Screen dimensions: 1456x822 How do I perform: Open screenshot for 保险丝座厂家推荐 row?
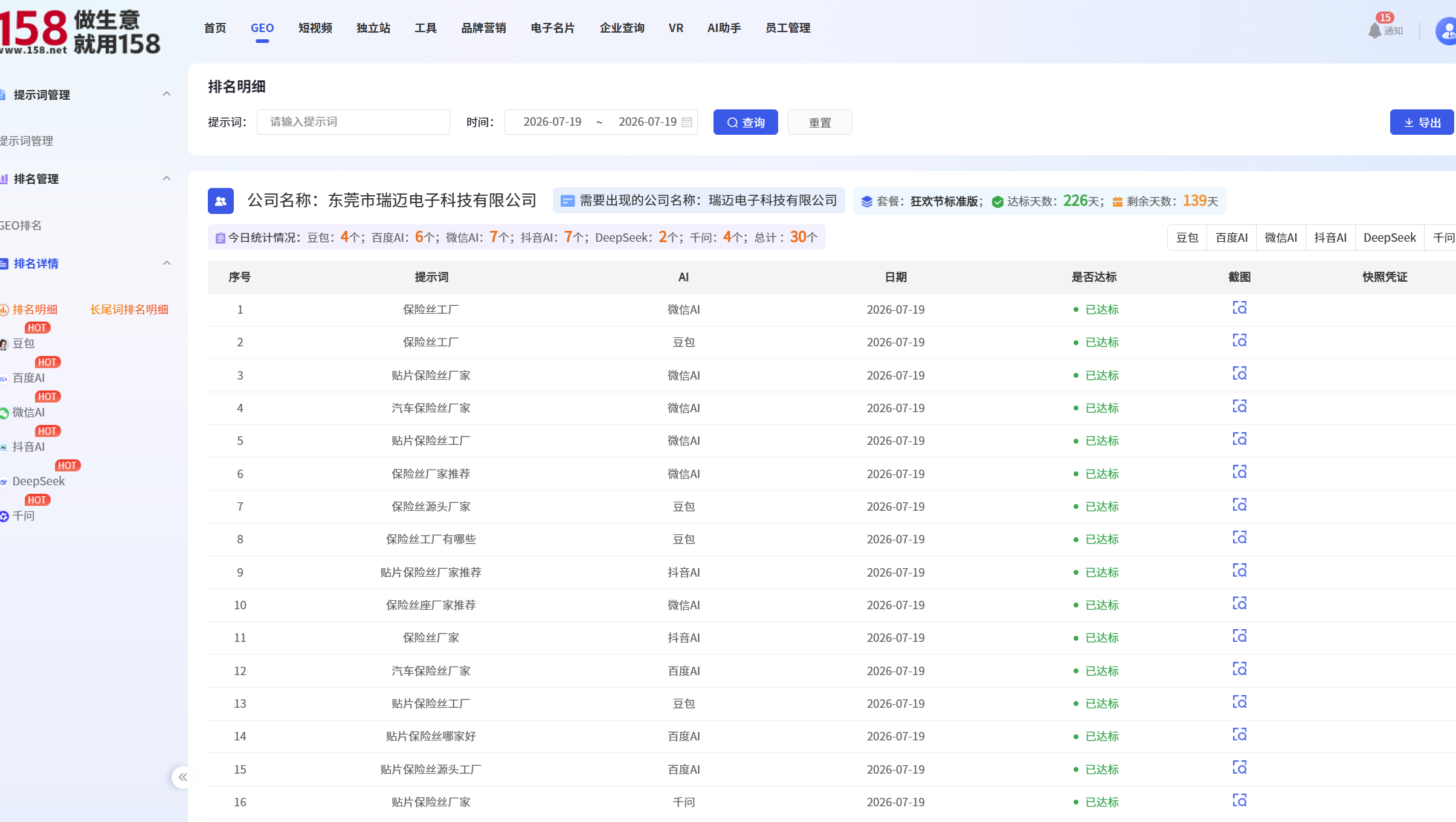click(x=1239, y=604)
